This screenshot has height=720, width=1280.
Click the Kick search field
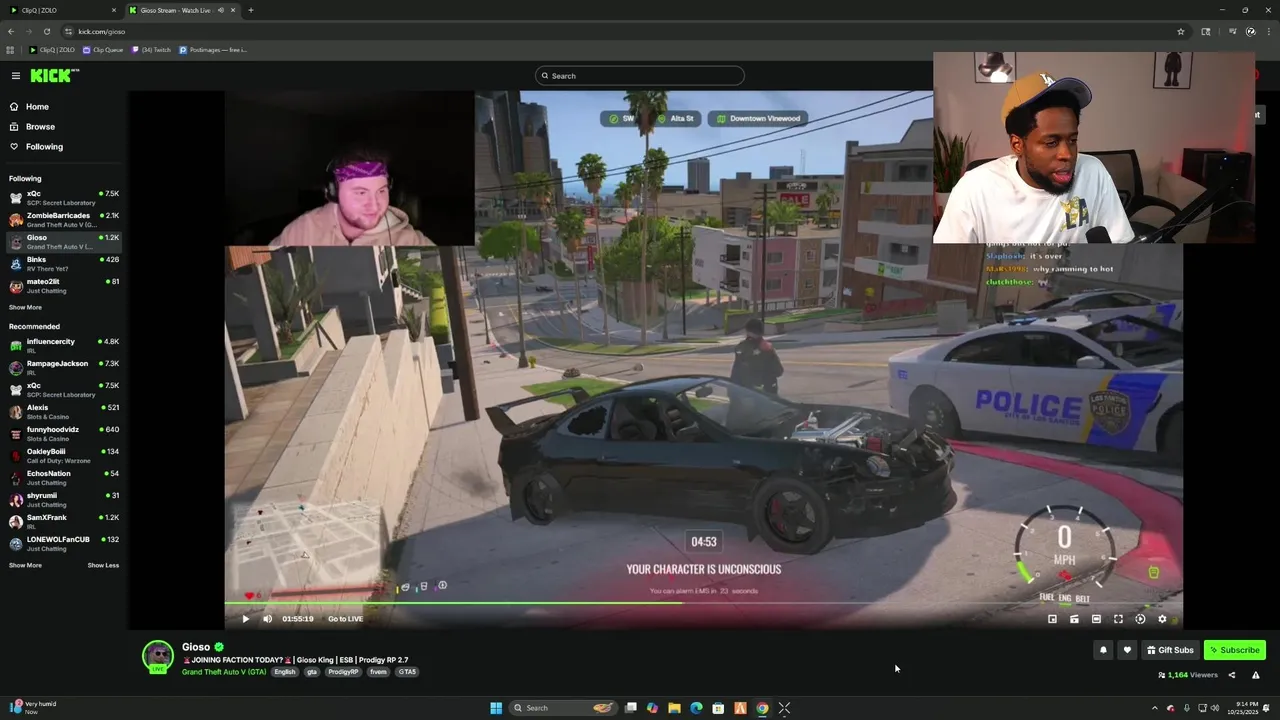click(640, 76)
